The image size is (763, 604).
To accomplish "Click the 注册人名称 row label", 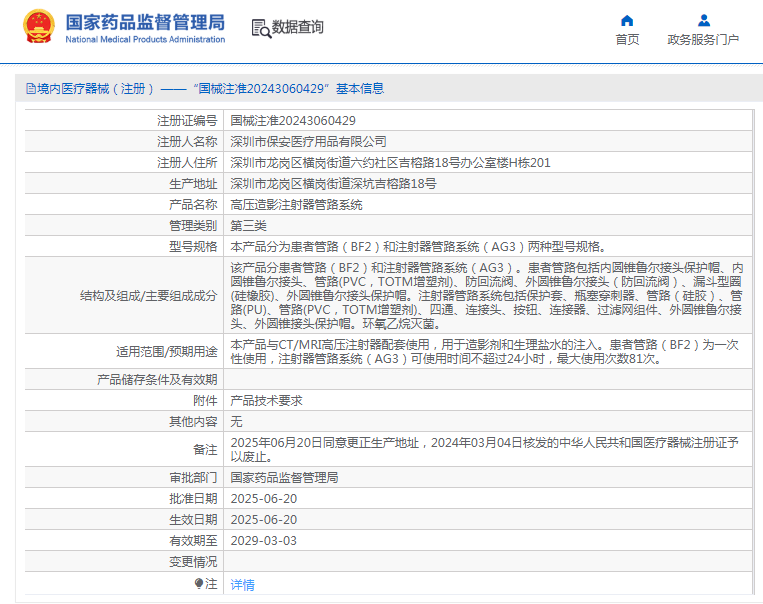I will click(x=187, y=142).
